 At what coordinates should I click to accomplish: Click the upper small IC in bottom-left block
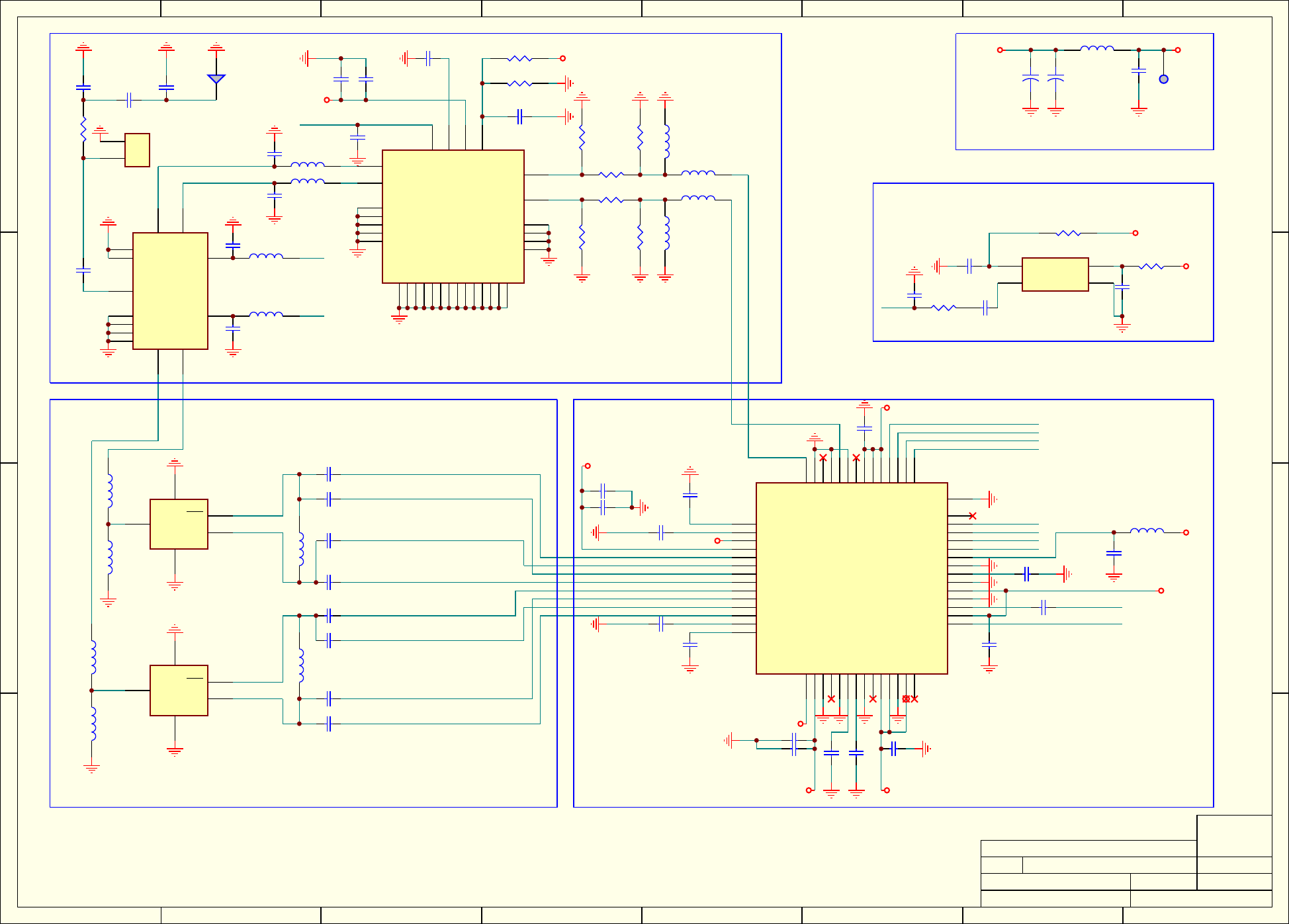click(x=179, y=524)
